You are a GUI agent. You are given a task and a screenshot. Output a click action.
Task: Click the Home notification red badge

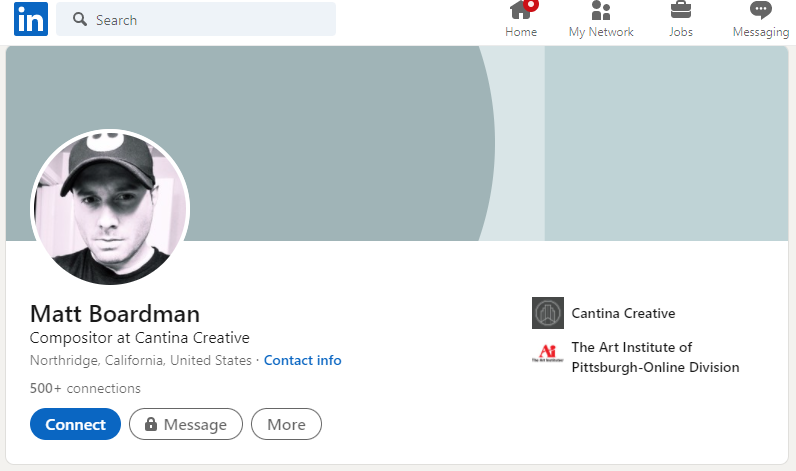click(531, 4)
